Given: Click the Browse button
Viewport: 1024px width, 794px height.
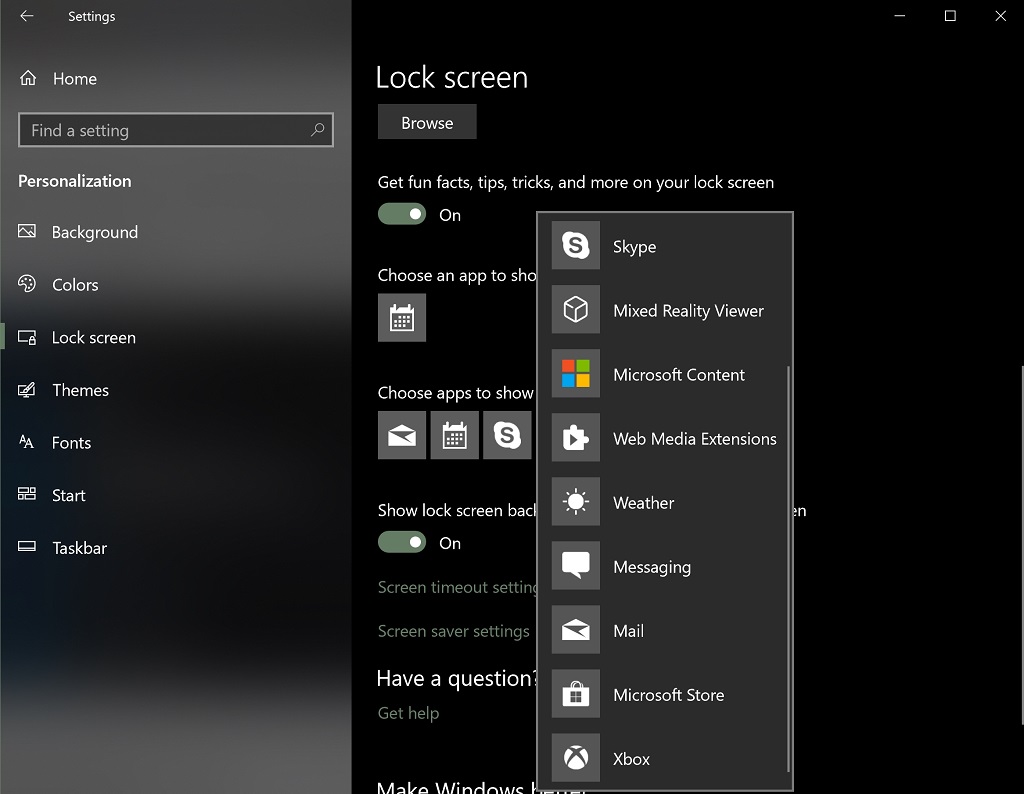Looking at the screenshot, I should [x=427, y=122].
